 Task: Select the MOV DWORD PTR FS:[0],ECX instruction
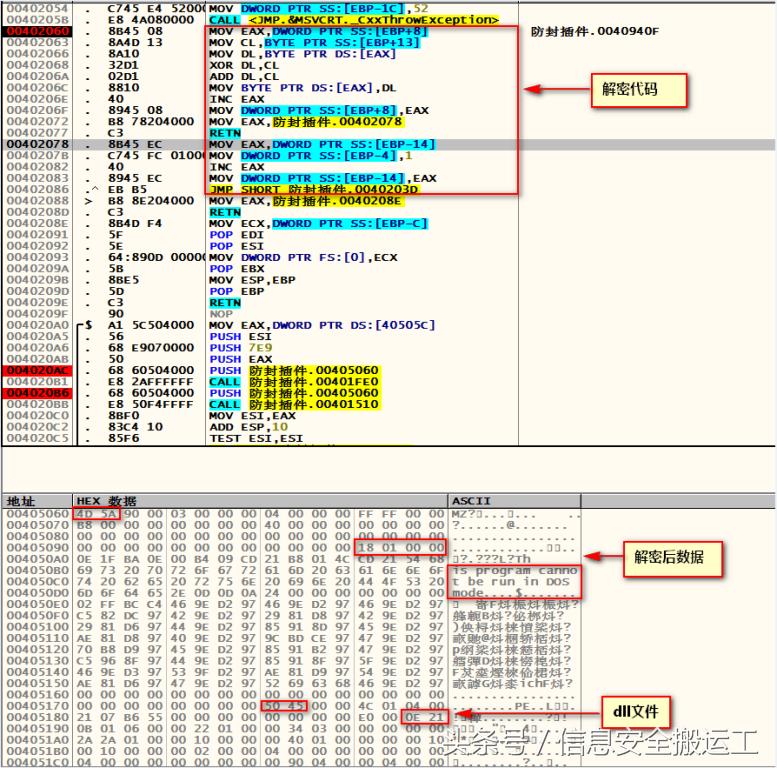point(303,258)
